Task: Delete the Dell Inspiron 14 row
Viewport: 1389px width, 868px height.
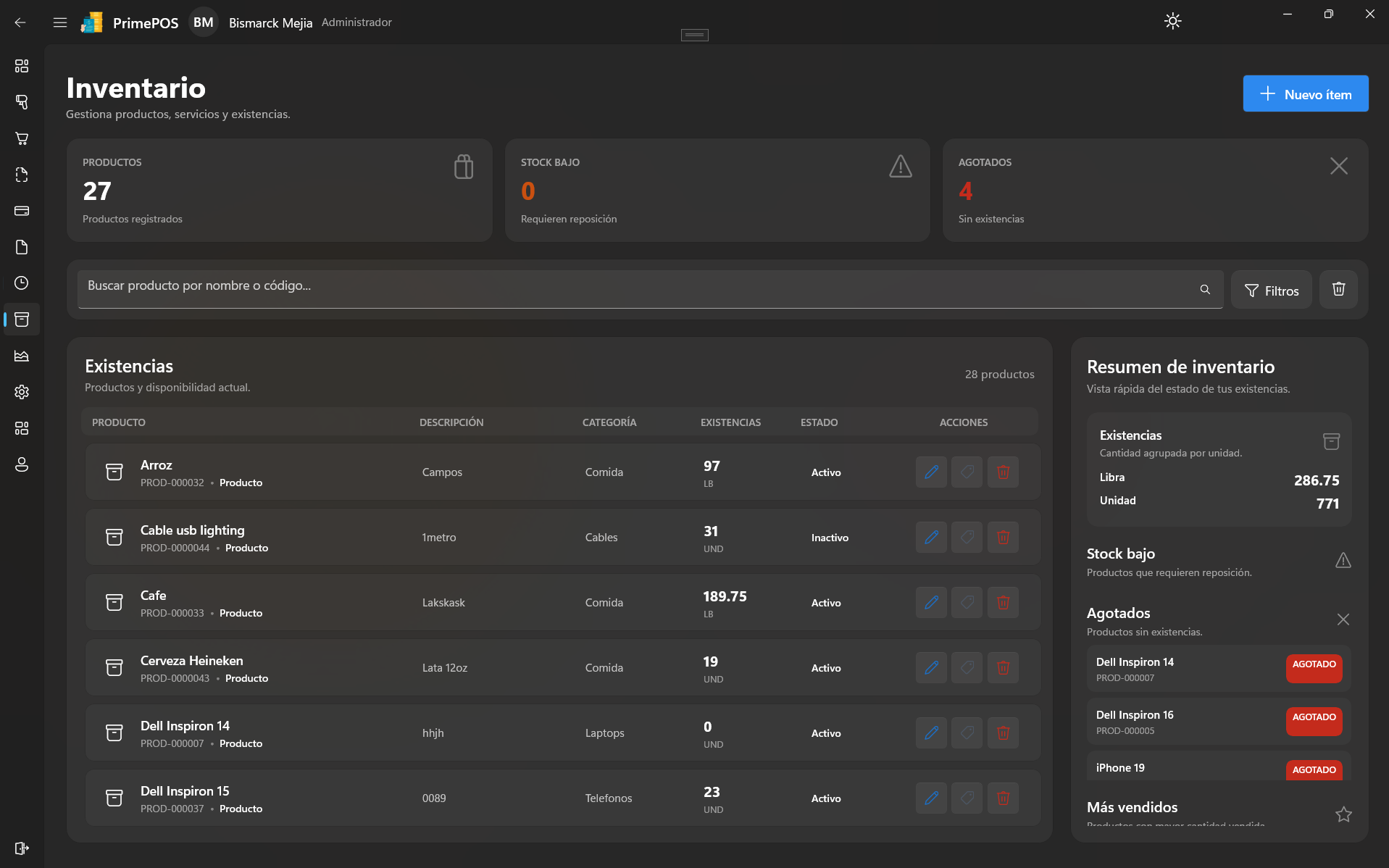Action: (1003, 733)
